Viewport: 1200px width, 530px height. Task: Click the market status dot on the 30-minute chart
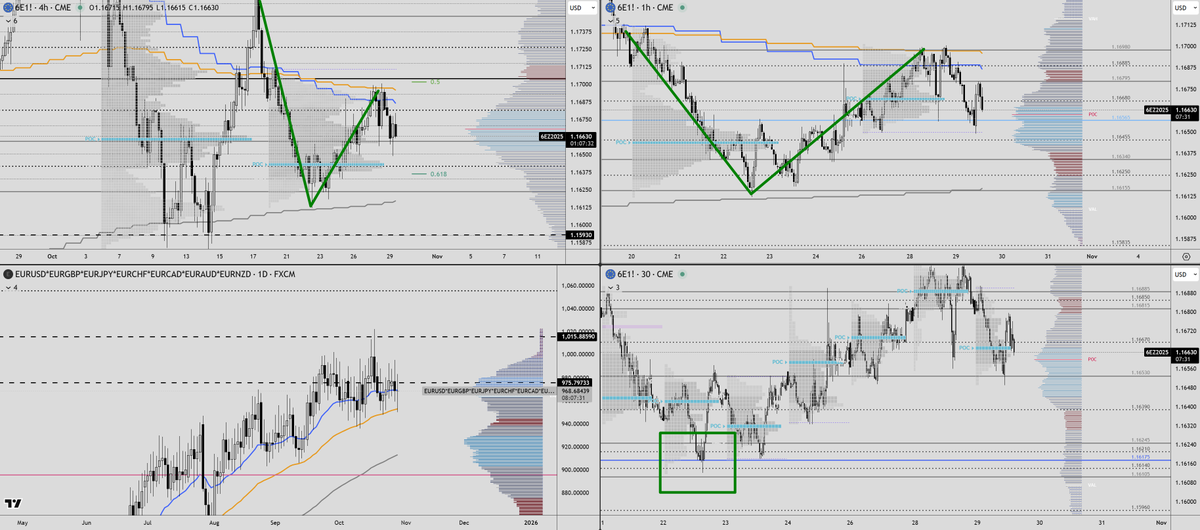[x=680, y=274]
